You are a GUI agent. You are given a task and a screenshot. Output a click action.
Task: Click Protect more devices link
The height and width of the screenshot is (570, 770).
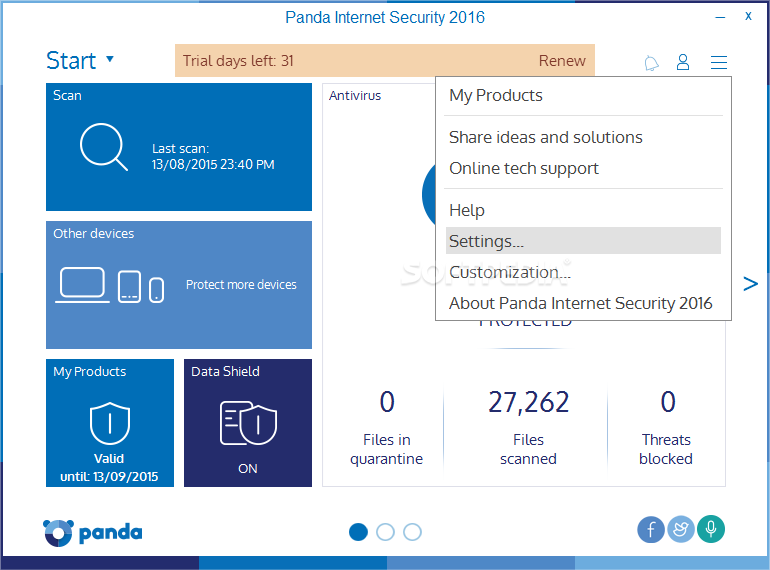pyautogui.click(x=241, y=285)
